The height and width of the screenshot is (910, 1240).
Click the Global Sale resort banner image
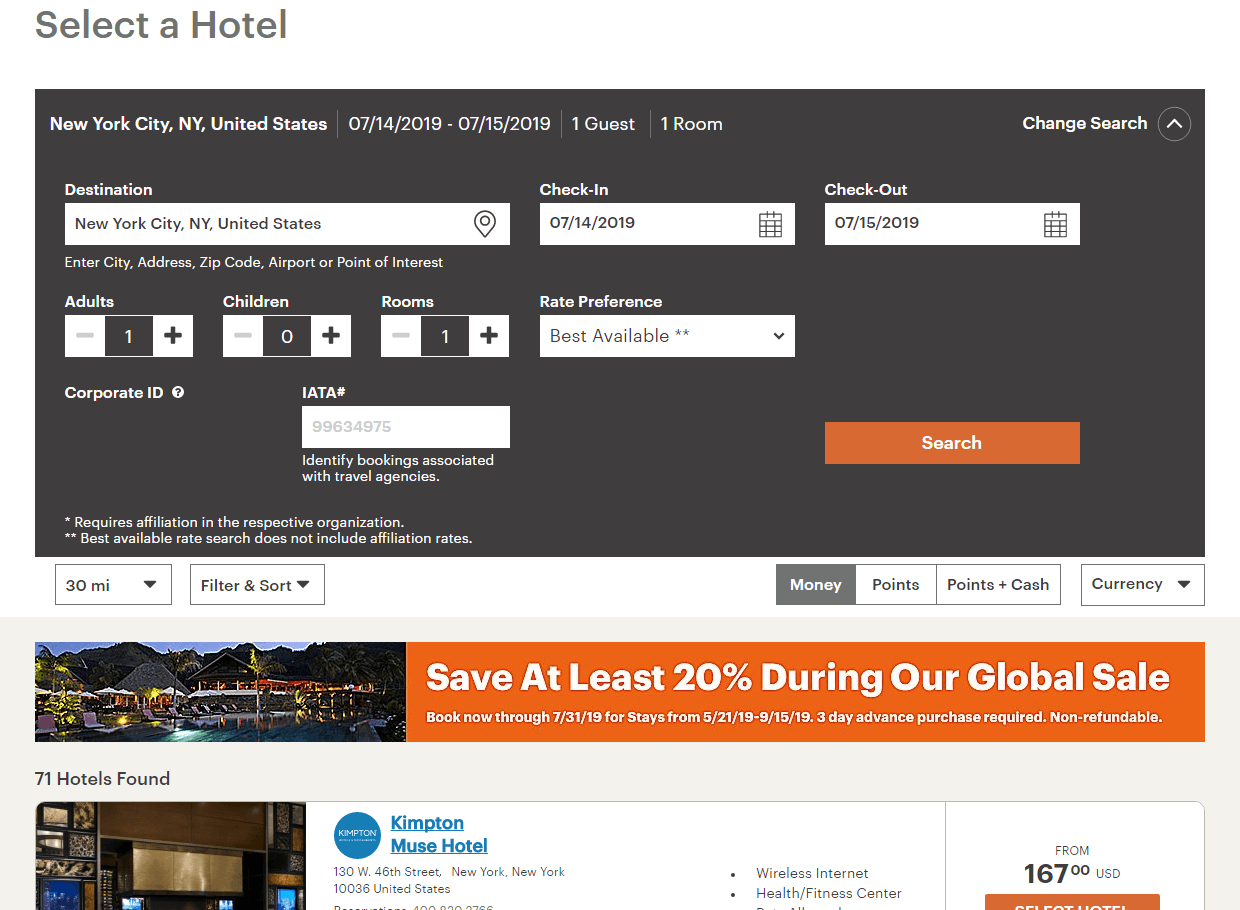[221, 692]
